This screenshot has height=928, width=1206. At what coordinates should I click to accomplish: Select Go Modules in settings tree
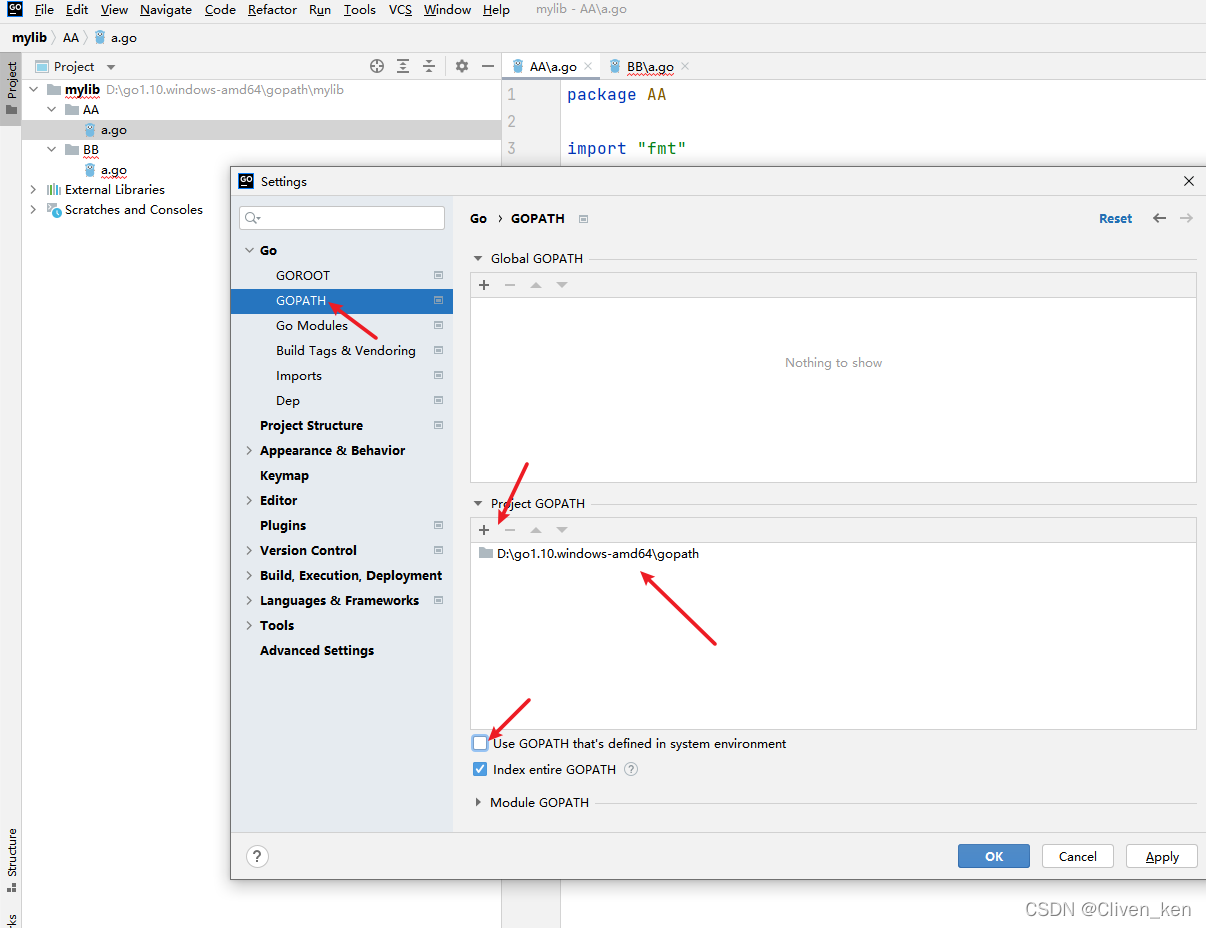pyautogui.click(x=312, y=325)
